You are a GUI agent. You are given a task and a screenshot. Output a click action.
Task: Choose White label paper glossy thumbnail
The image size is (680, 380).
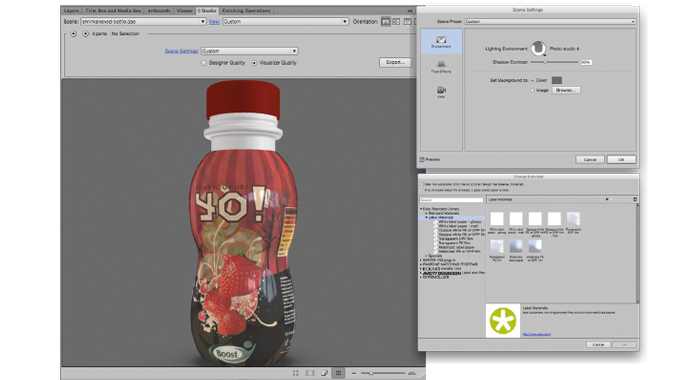(x=497, y=219)
